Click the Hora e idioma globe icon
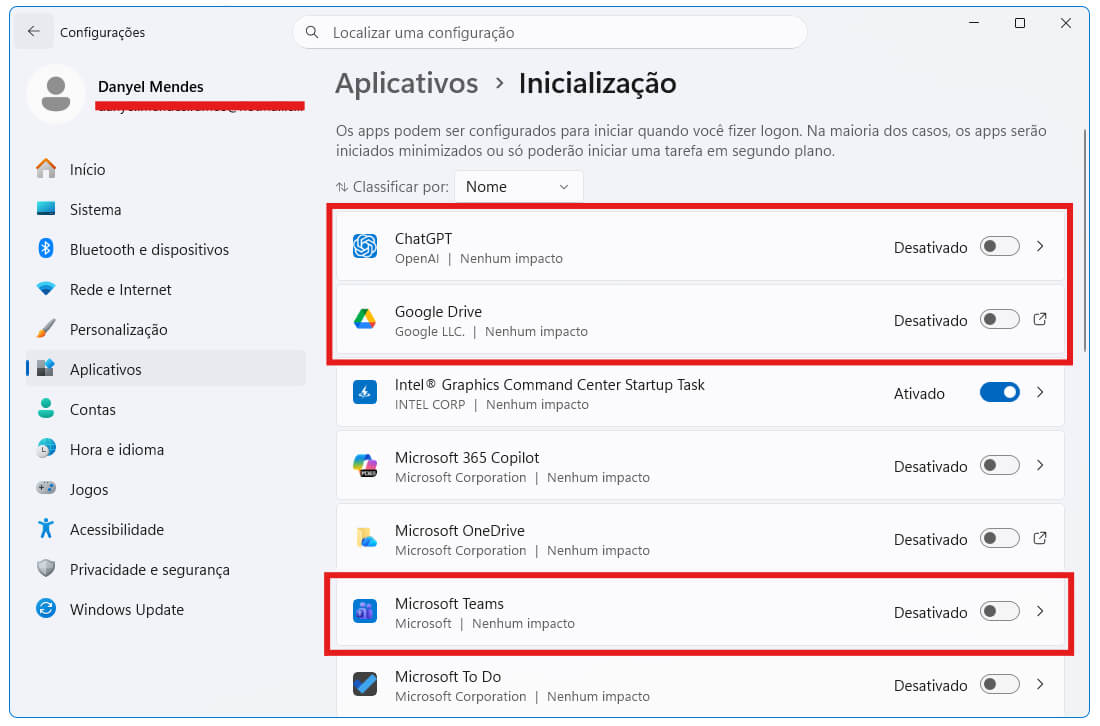Viewport: 1100px width, 726px height. pyautogui.click(x=46, y=448)
